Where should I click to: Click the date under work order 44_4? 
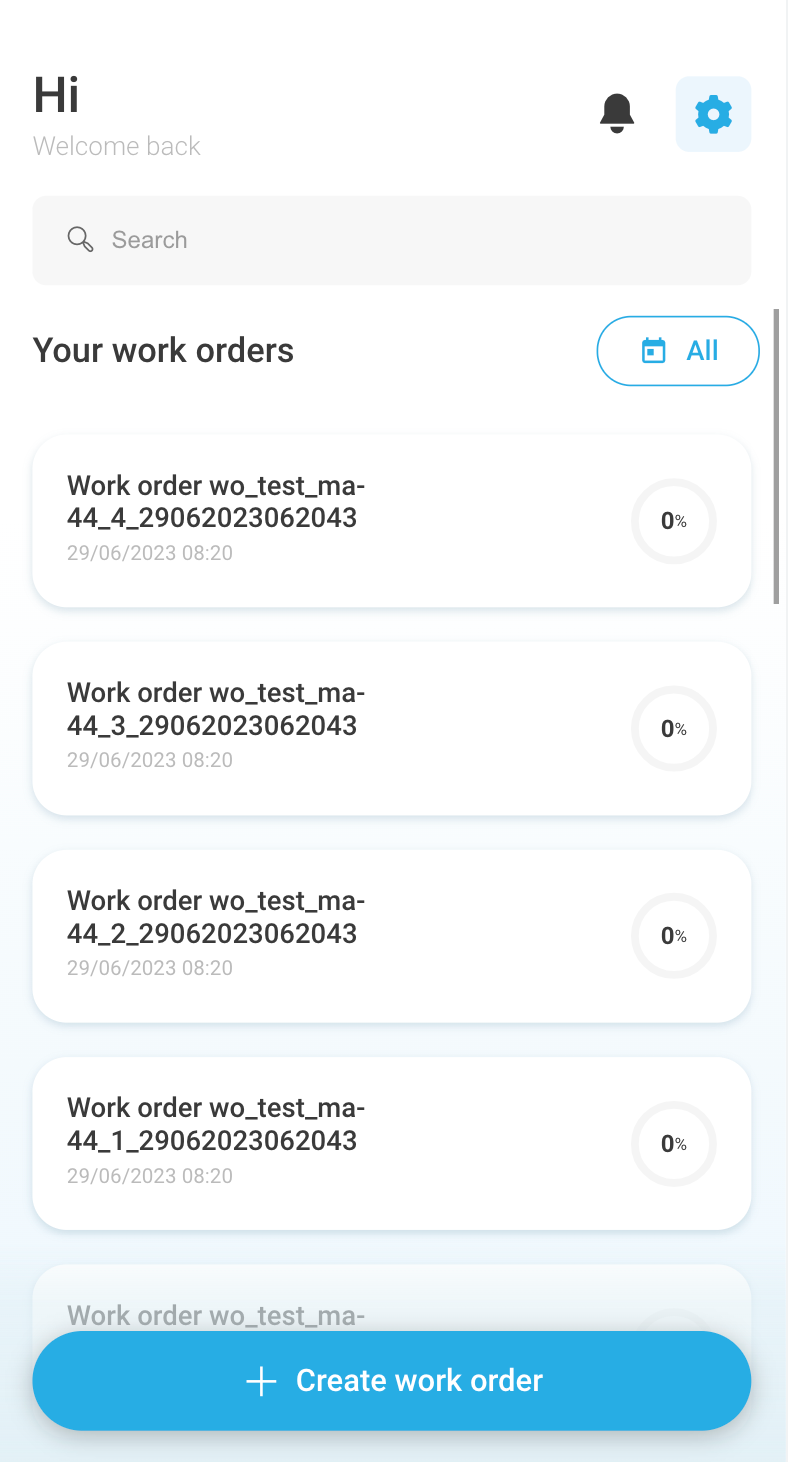click(149, 553)
